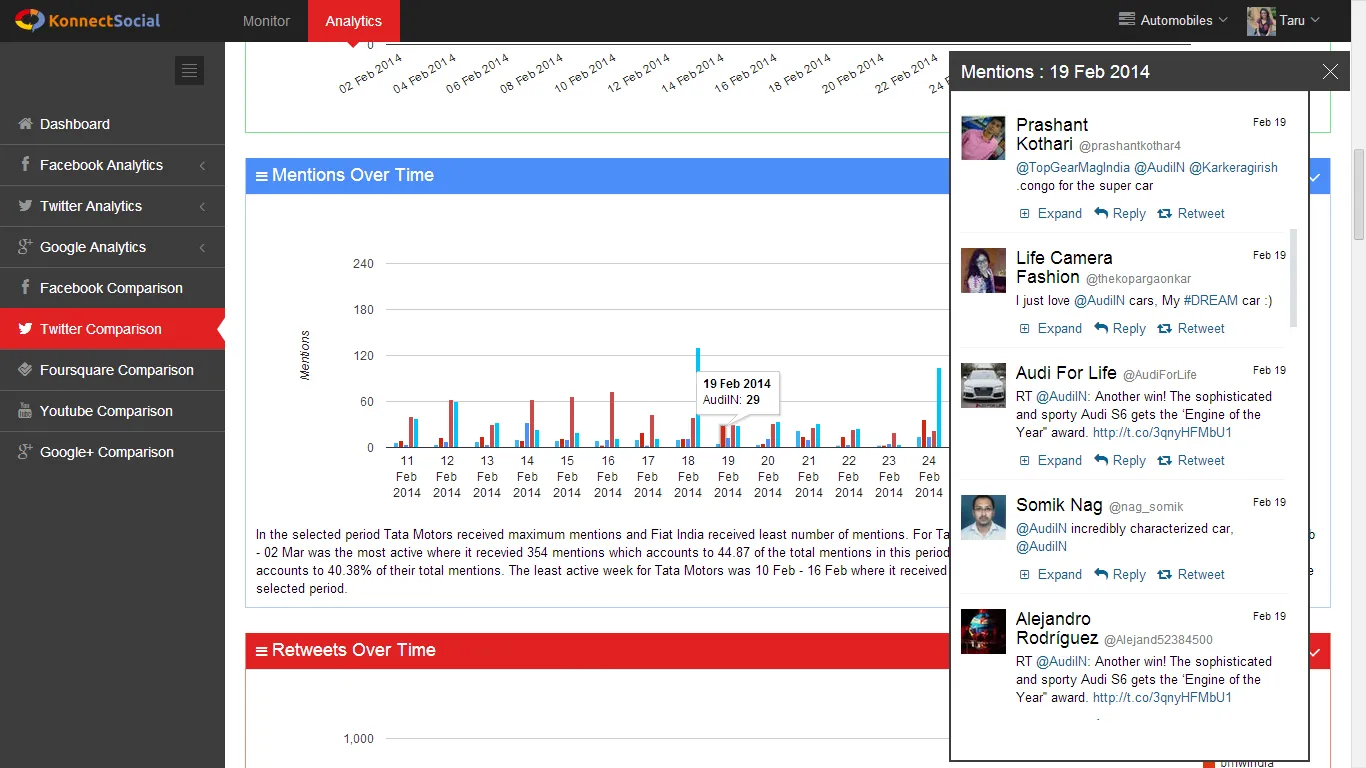This screenshot has width=1366, height=768.
Task: Click the Twitter Comparison bird icon
Action: (25, 329)
